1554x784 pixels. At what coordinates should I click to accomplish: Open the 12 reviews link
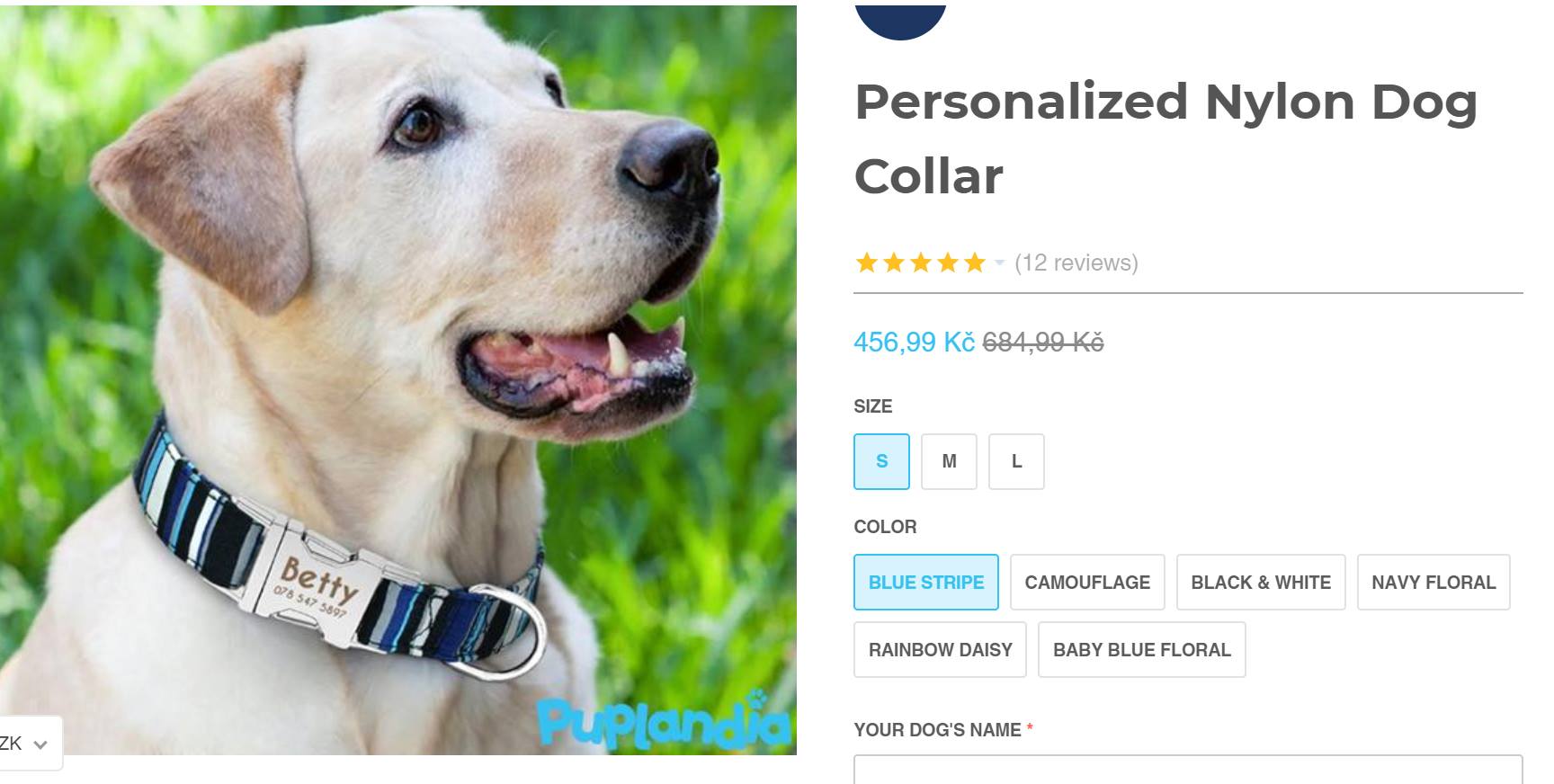[1076, 263]
